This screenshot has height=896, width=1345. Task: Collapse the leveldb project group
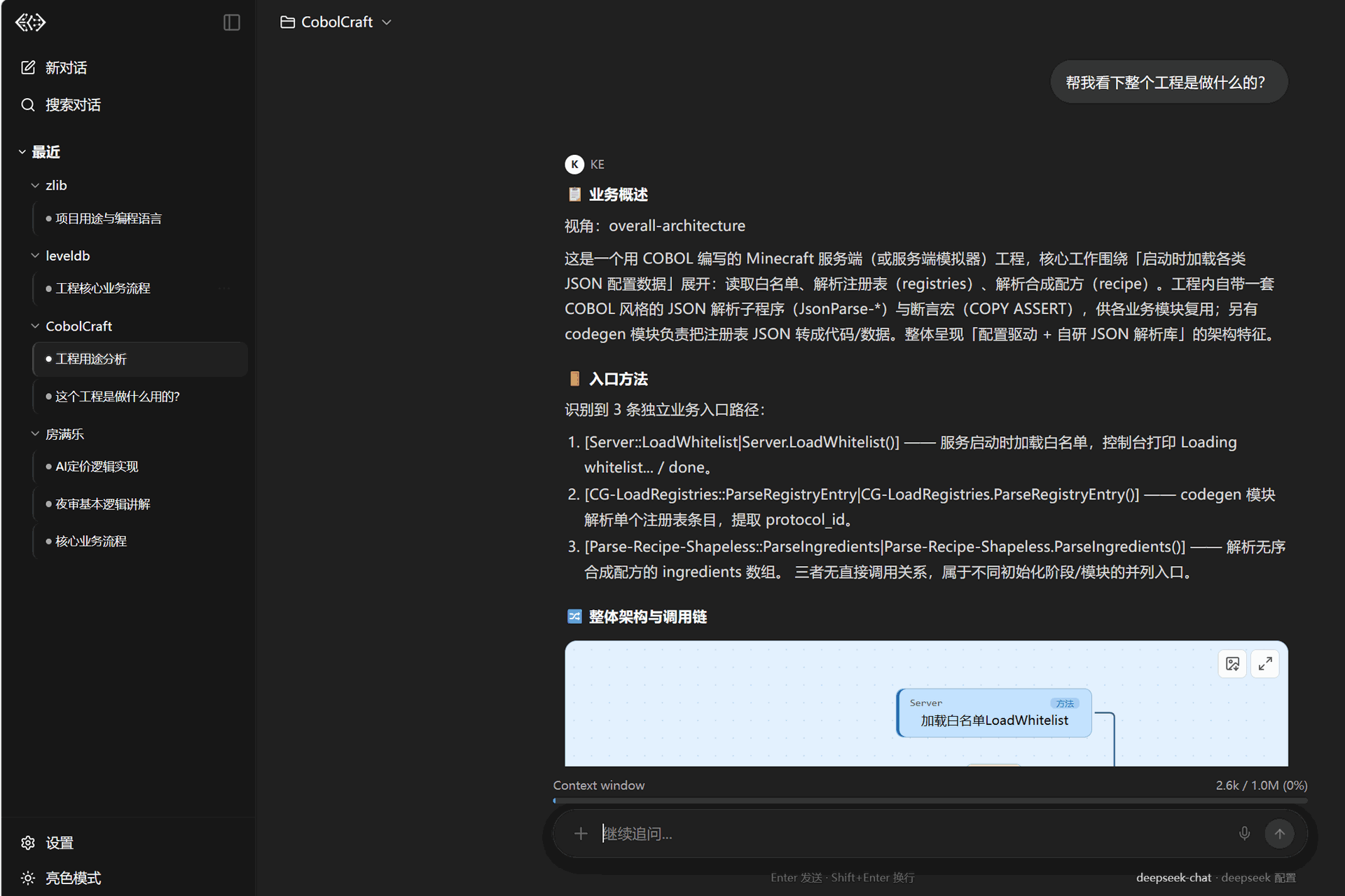[x=35, y=256]
